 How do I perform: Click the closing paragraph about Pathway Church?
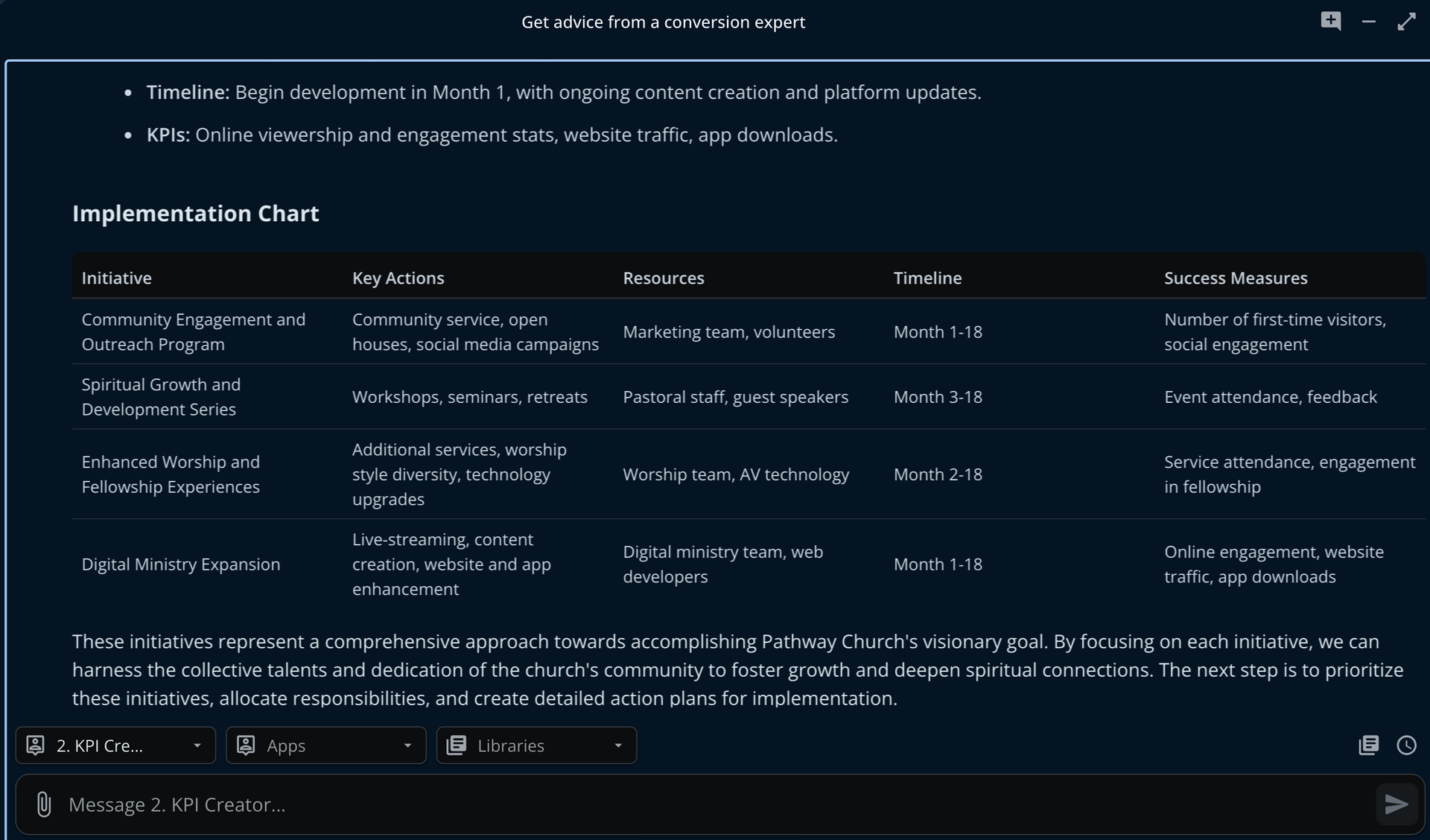pos(737,670)
